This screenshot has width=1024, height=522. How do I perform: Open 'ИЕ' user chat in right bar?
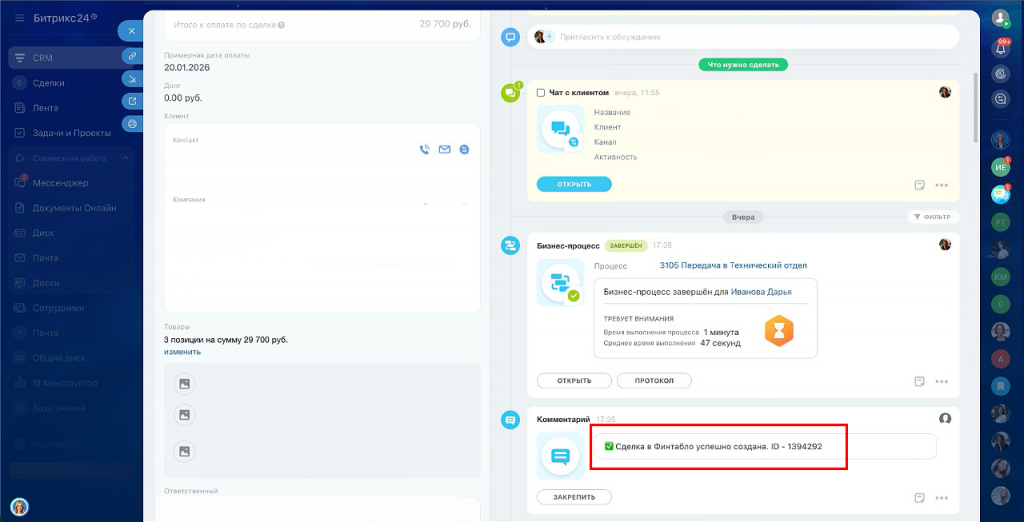1000,167
